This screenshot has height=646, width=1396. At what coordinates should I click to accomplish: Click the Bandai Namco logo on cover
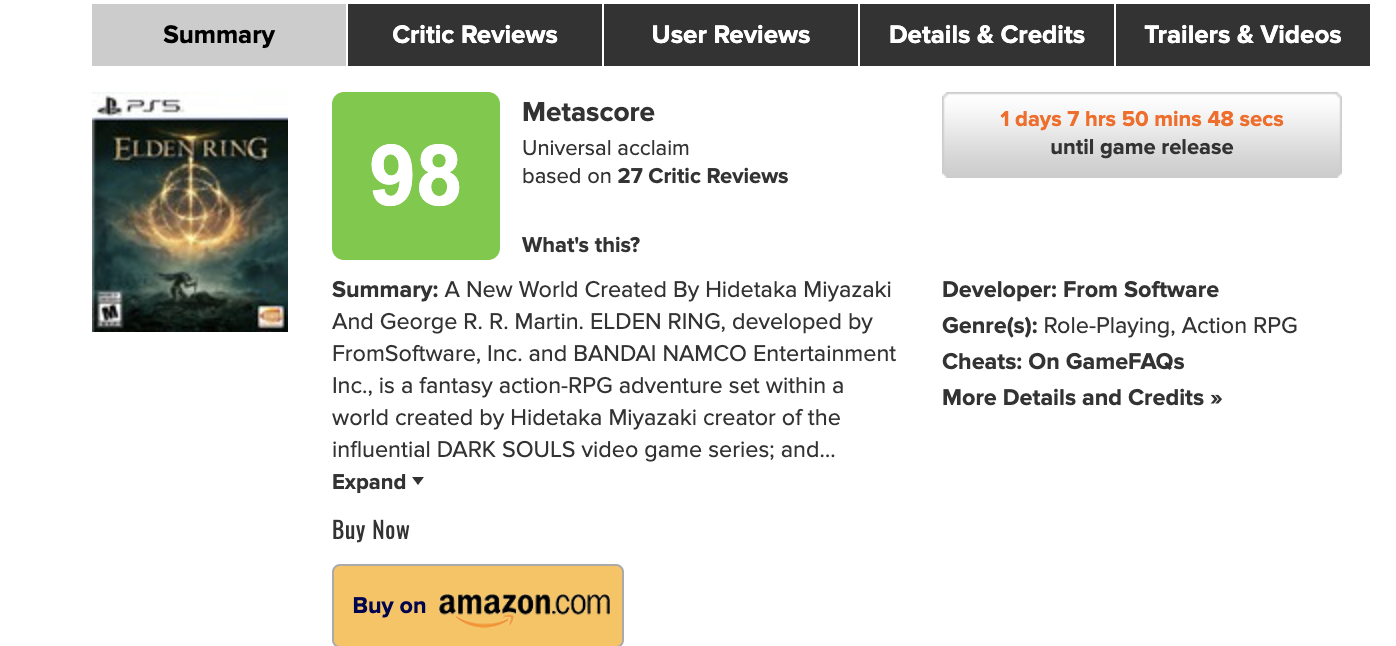(x=270, y=315)
